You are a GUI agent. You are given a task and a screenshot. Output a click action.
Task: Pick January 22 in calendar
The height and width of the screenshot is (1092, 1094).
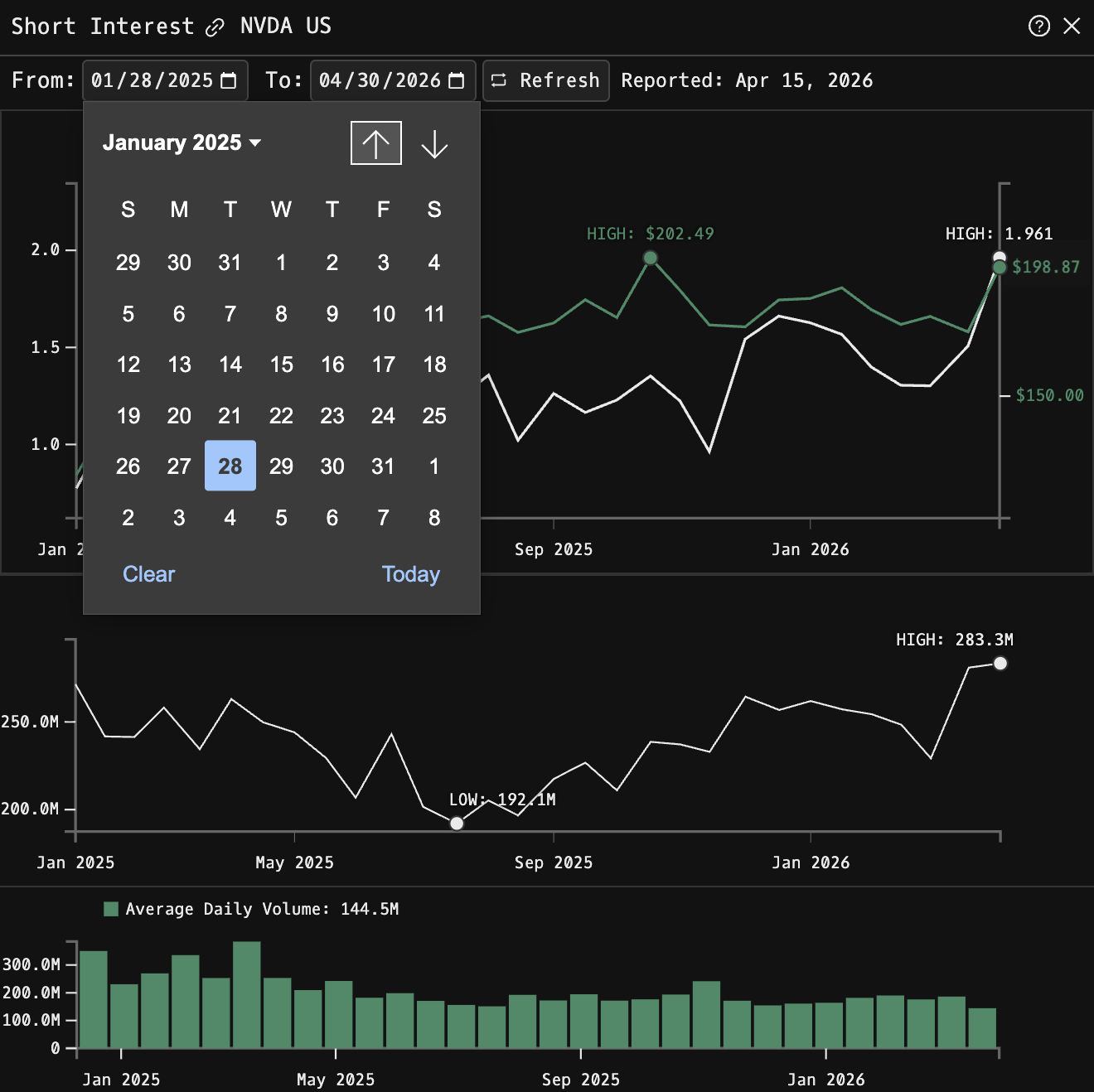coord(281,415)
